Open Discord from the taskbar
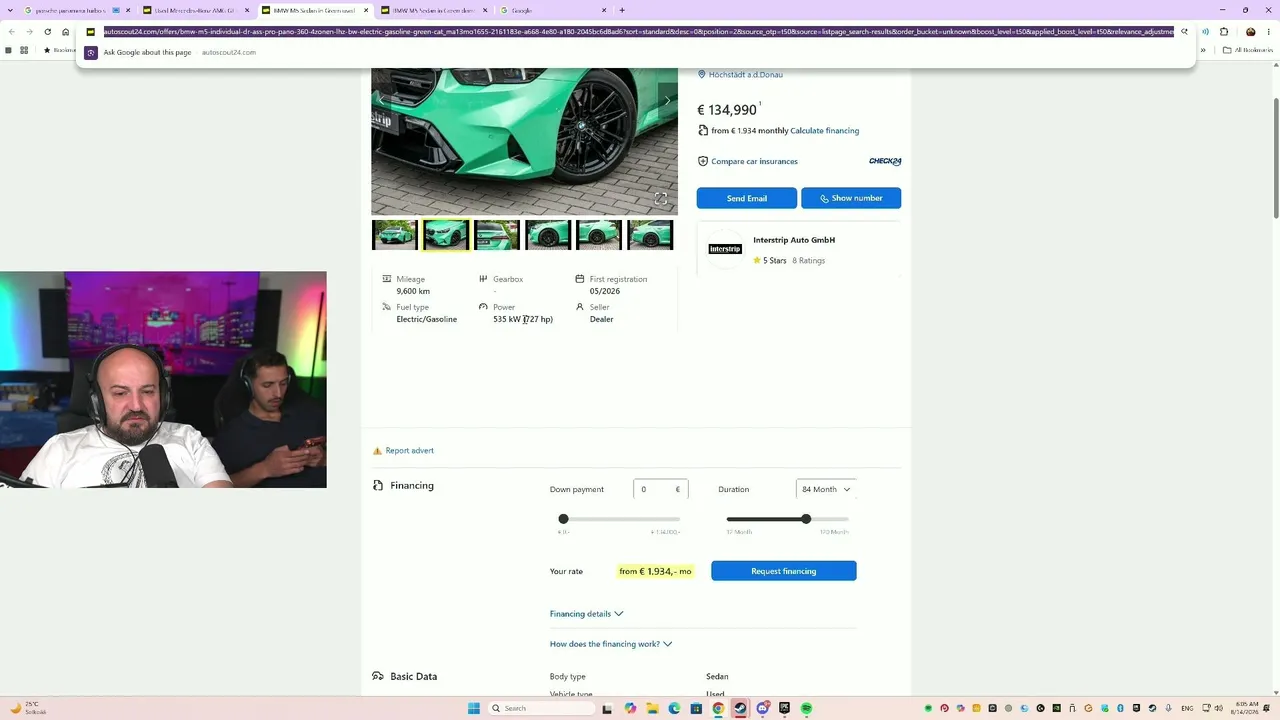The image size is (1280, 720). (762, 708)
